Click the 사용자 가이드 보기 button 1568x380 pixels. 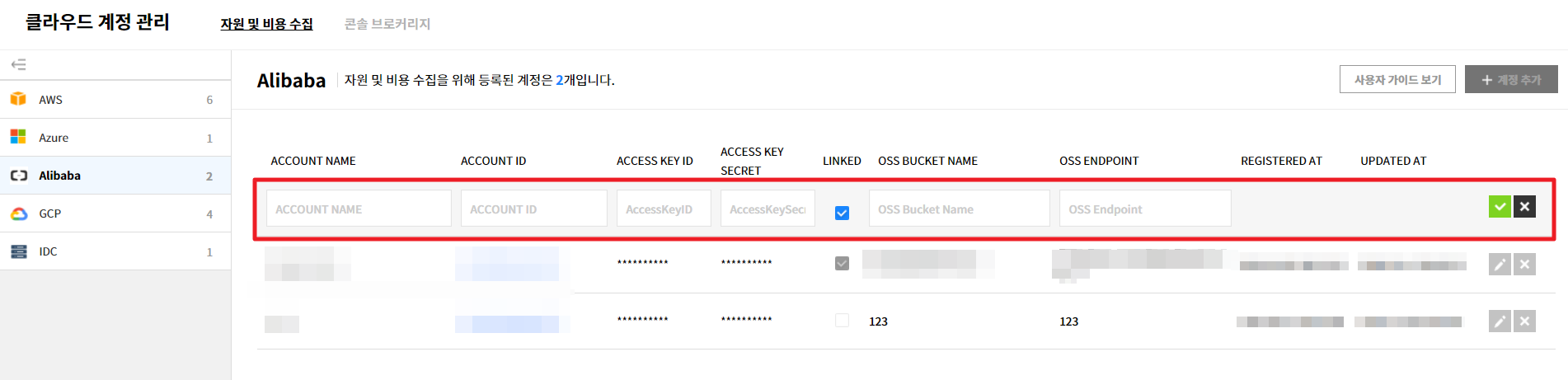(1397, 79)
